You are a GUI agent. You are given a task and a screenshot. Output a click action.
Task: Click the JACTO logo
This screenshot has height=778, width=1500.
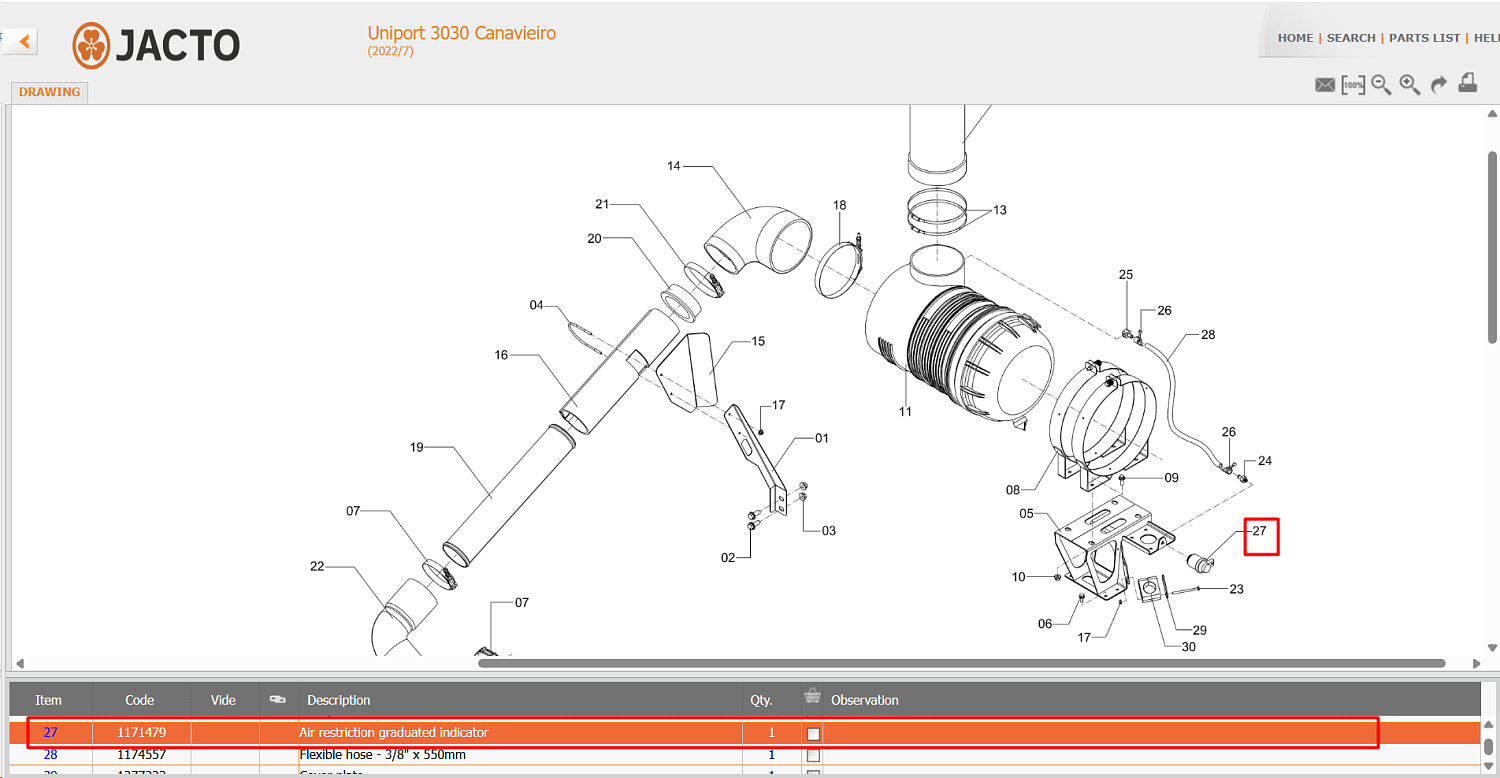[156, 45]
